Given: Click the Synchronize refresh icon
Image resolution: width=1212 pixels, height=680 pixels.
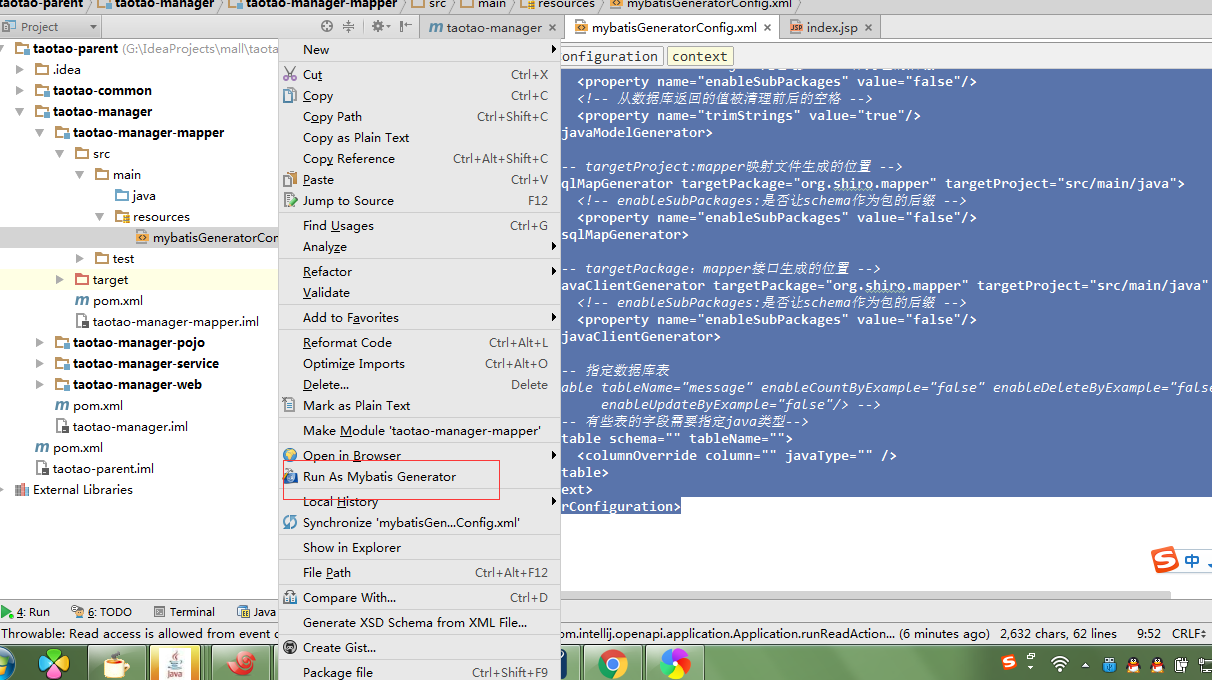Looking at the screenshot, I should pos(290,523).
